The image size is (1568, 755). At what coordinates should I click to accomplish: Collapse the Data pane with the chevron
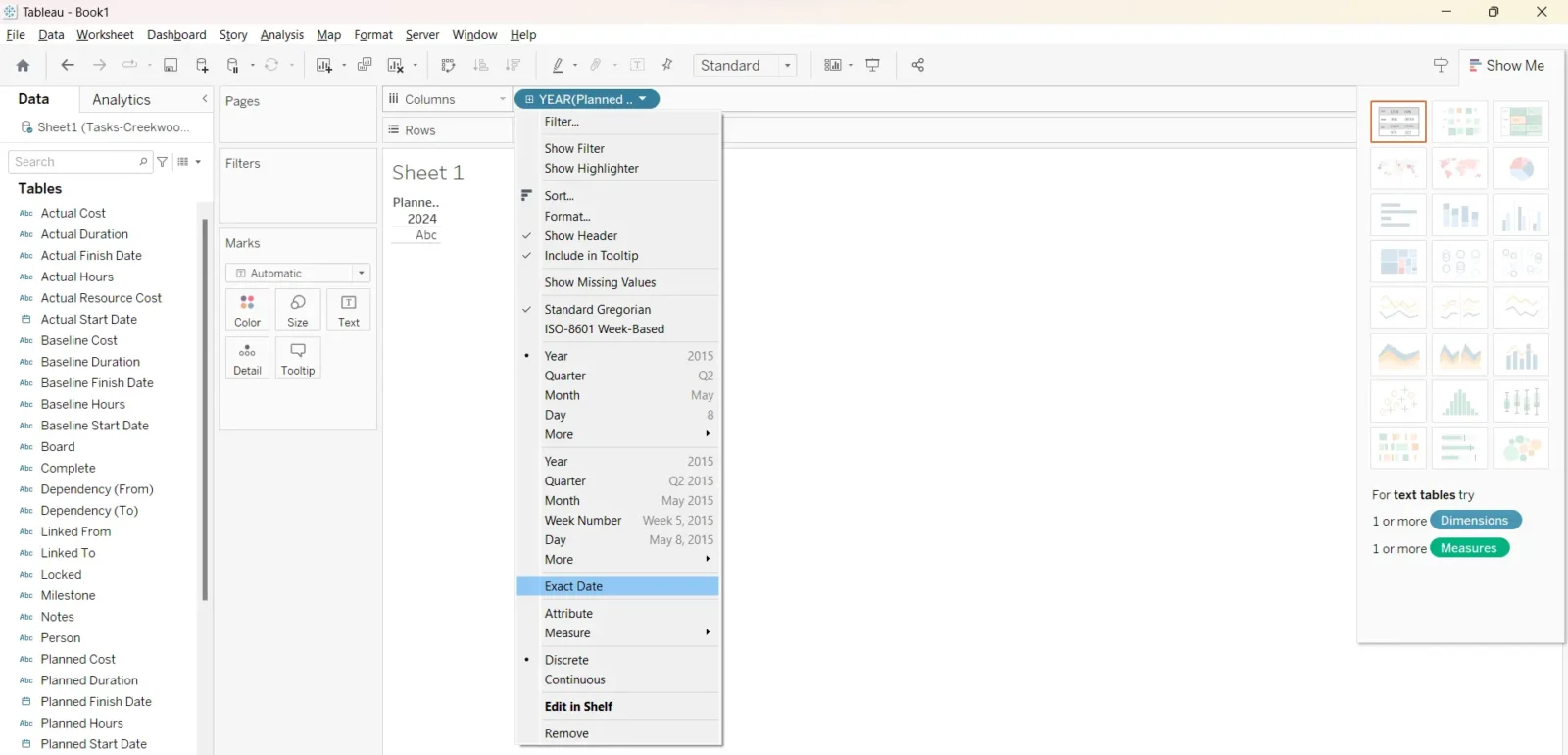[x=205, y=99]
